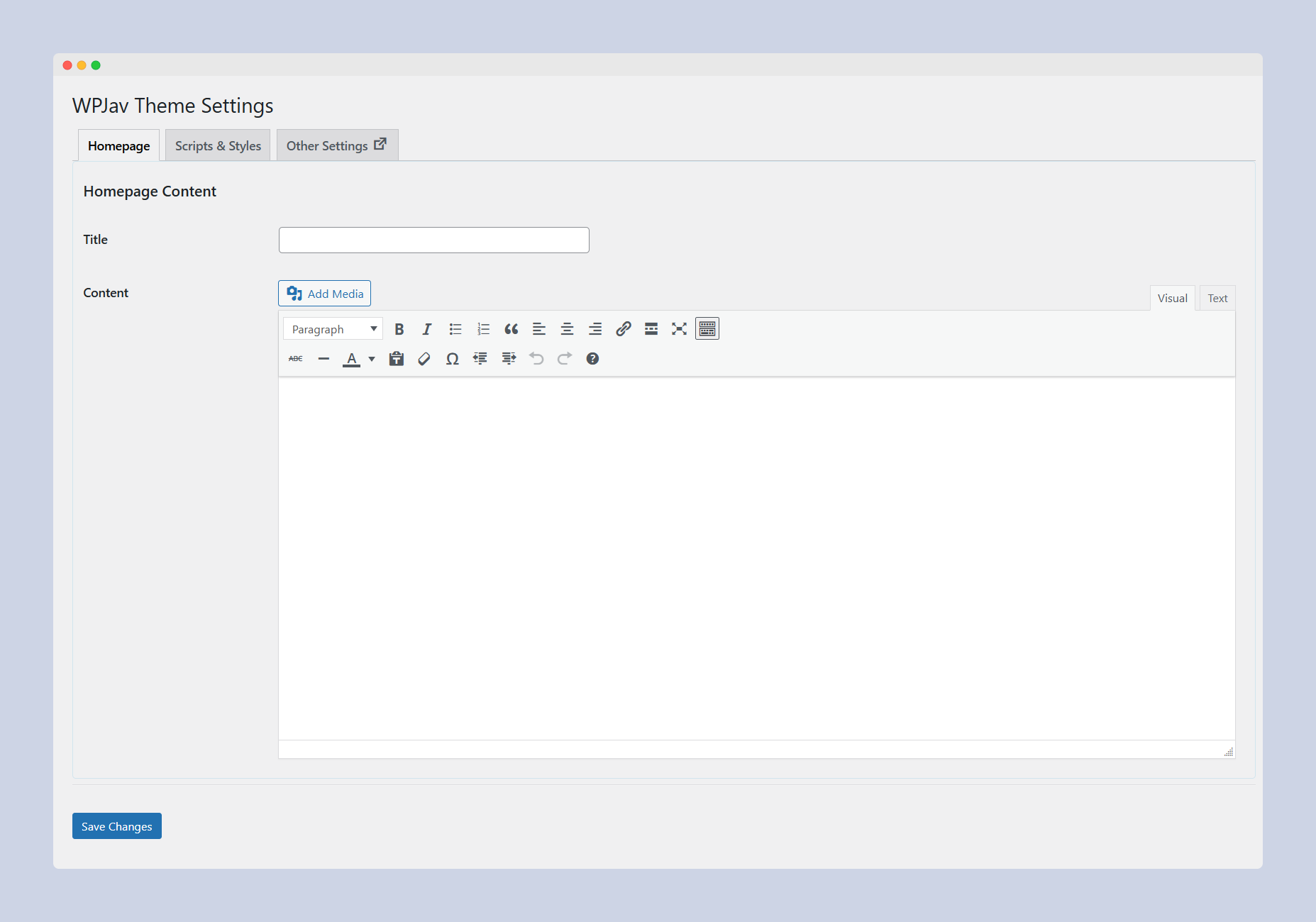Open the Other Settings tab
This screenshot has height=922, width=1316.
(x=337, y=145)
